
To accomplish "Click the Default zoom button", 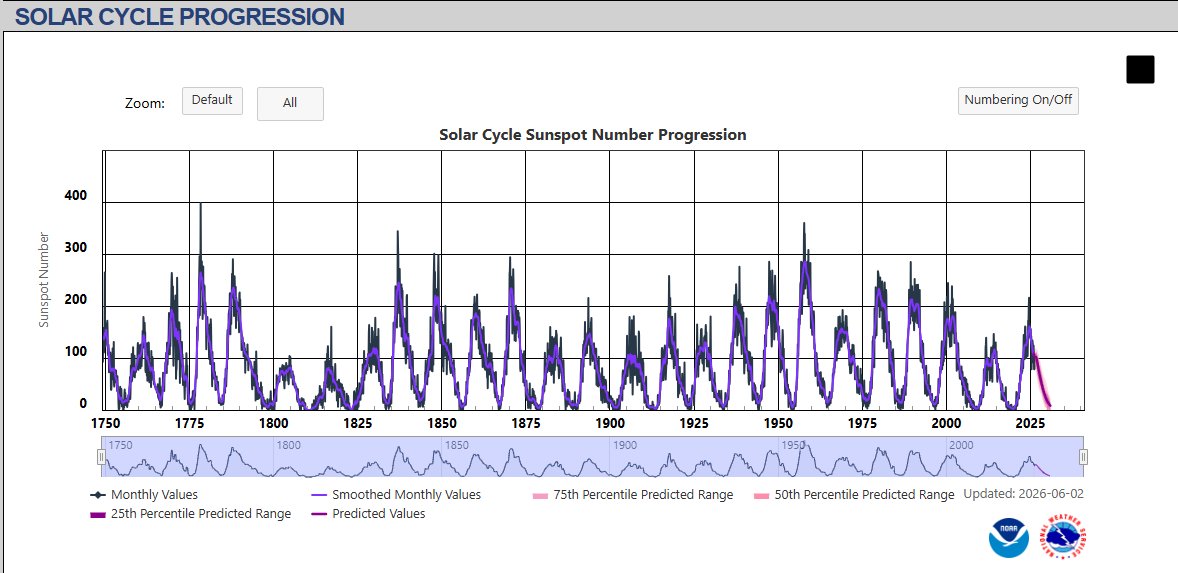I will (212, 101).
